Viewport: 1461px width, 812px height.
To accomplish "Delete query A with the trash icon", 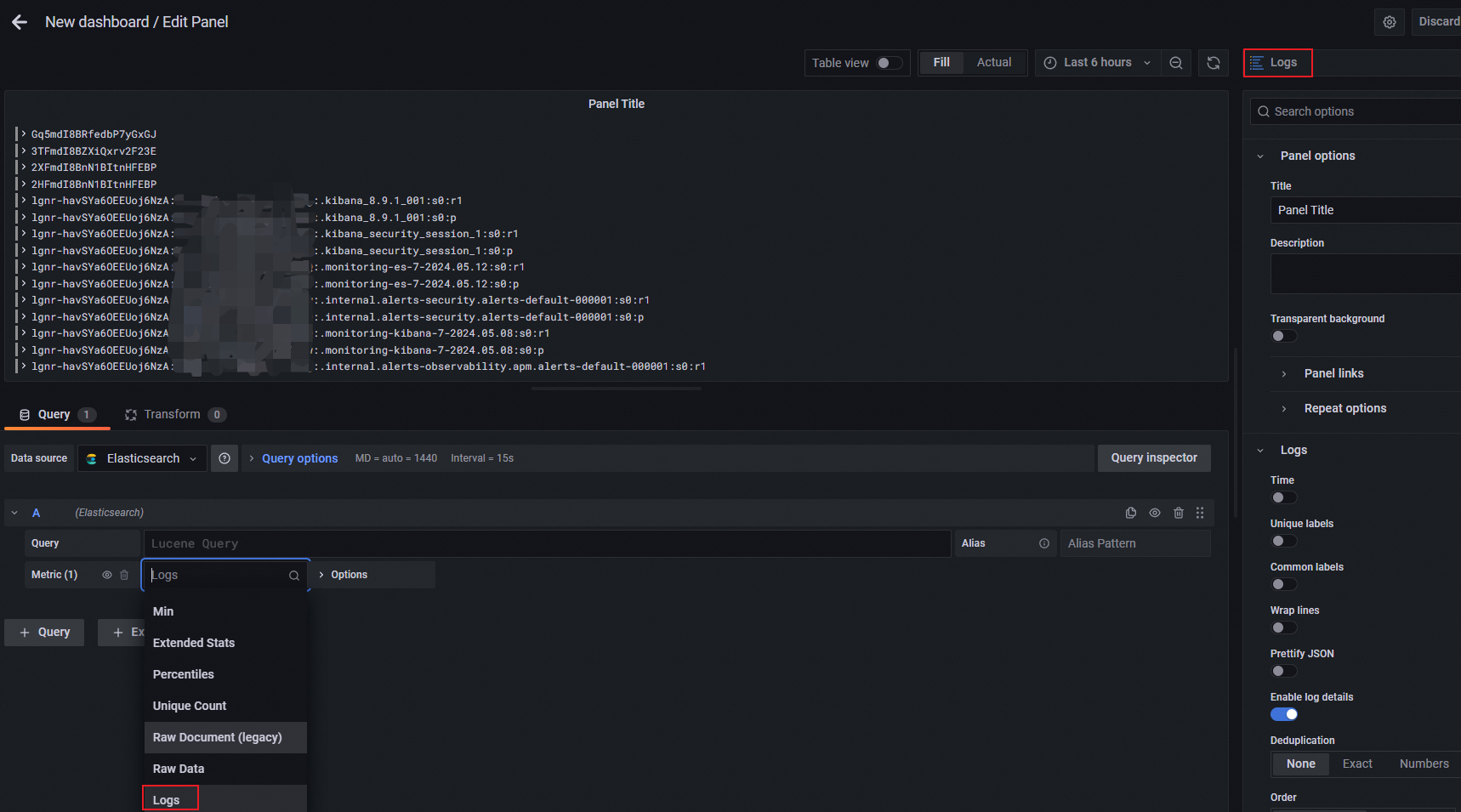I will click(1178, 513).
